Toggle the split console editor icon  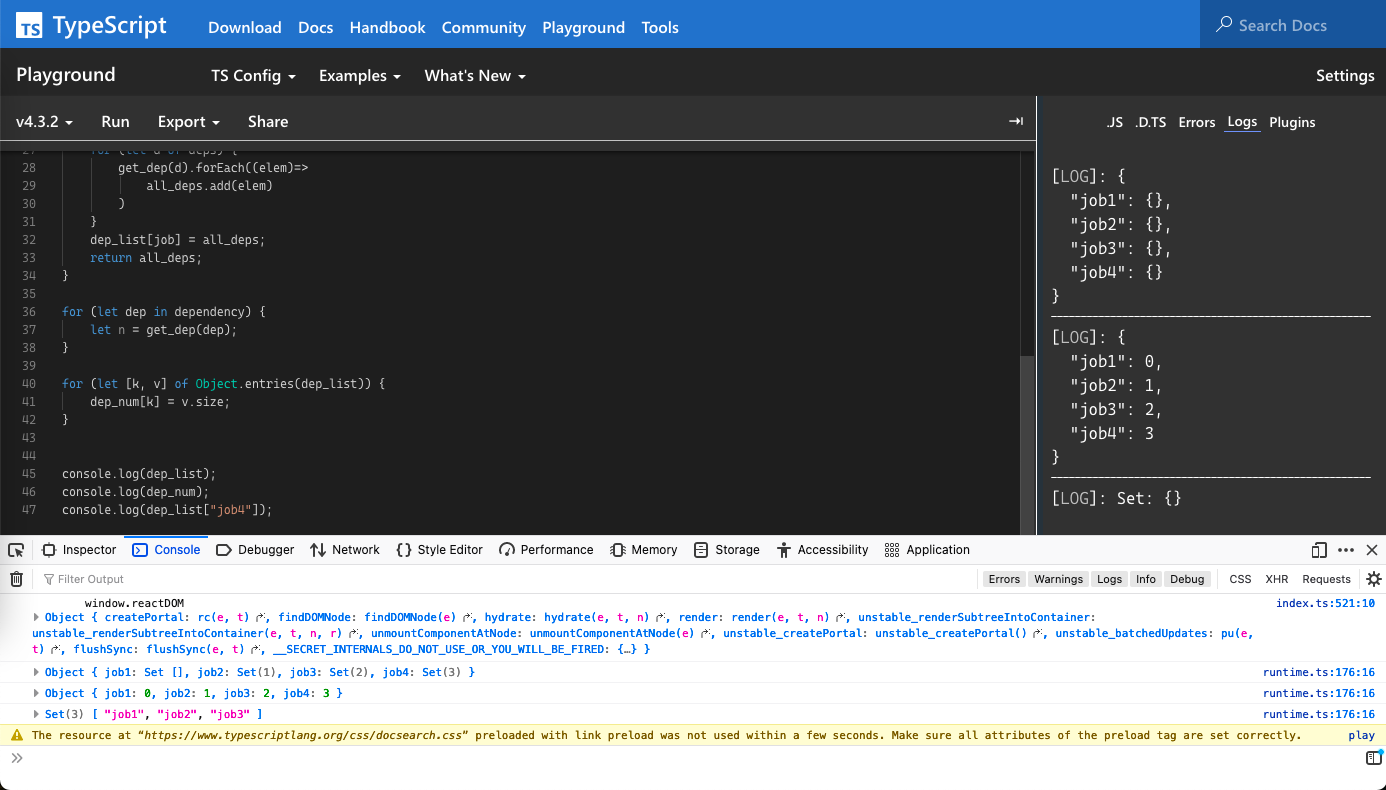click(x=1374, y=758)
